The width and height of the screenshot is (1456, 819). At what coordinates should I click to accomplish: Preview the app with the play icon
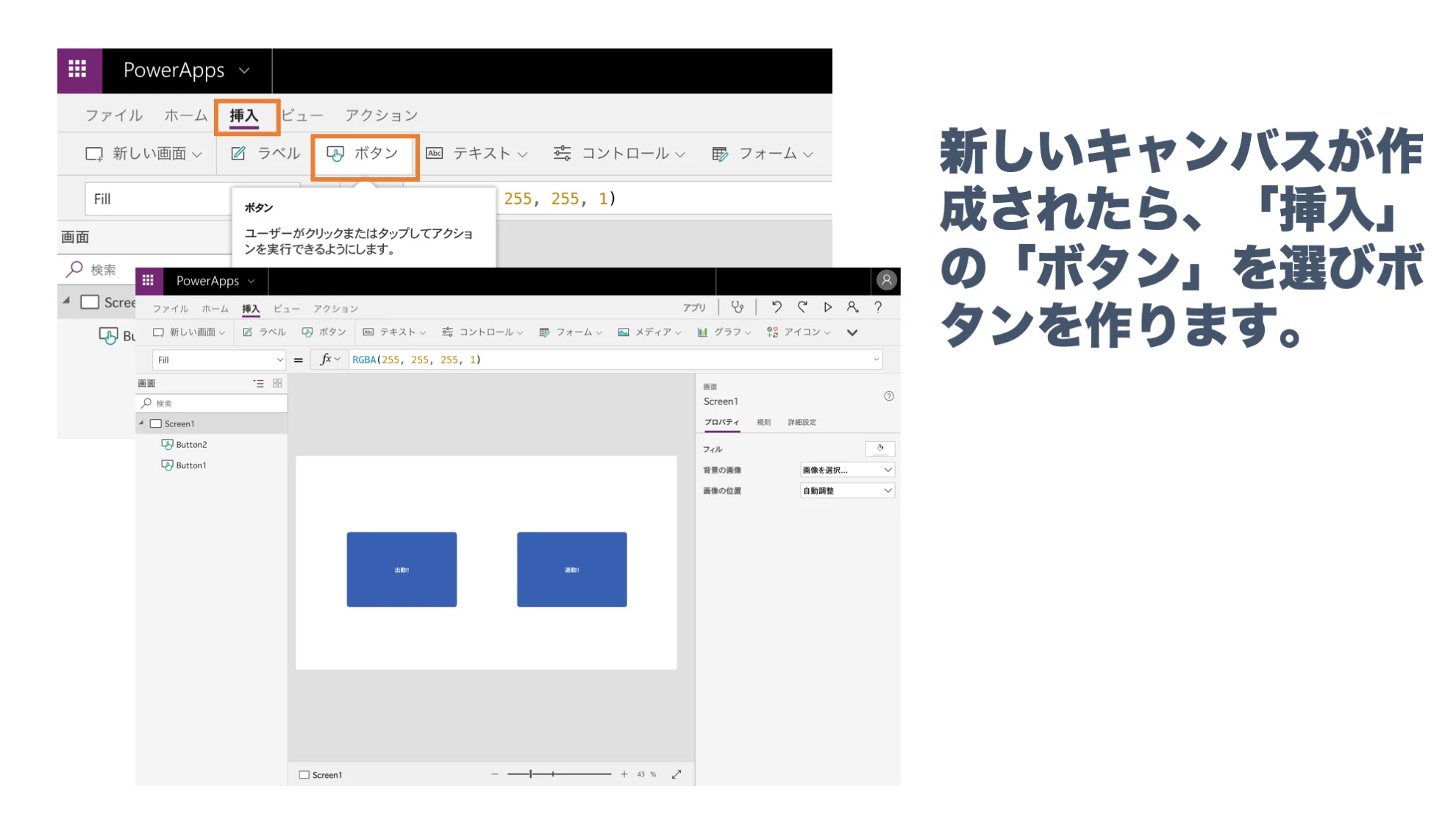pyautogui.click(x=828, y=307)
